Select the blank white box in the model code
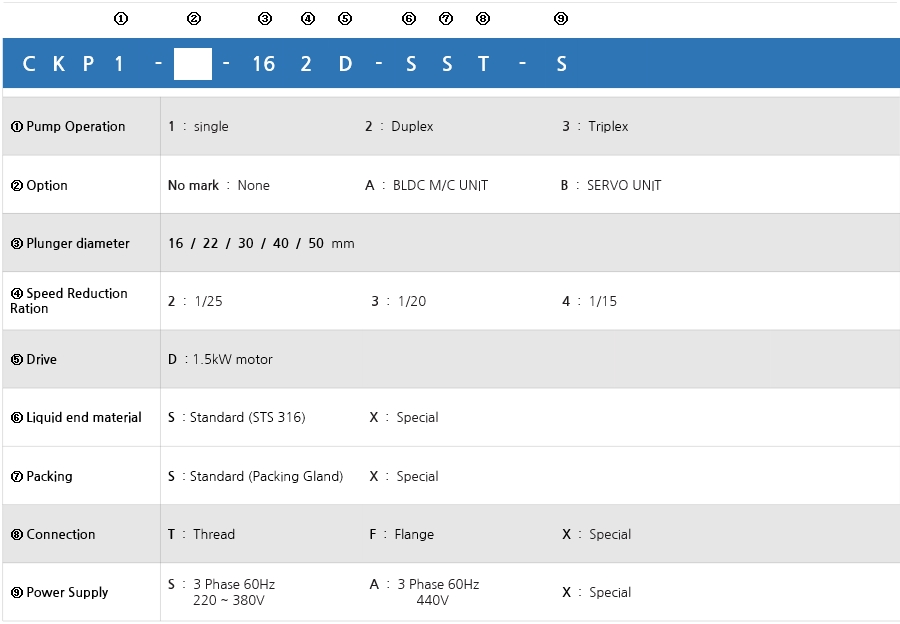 coord(192,64)
